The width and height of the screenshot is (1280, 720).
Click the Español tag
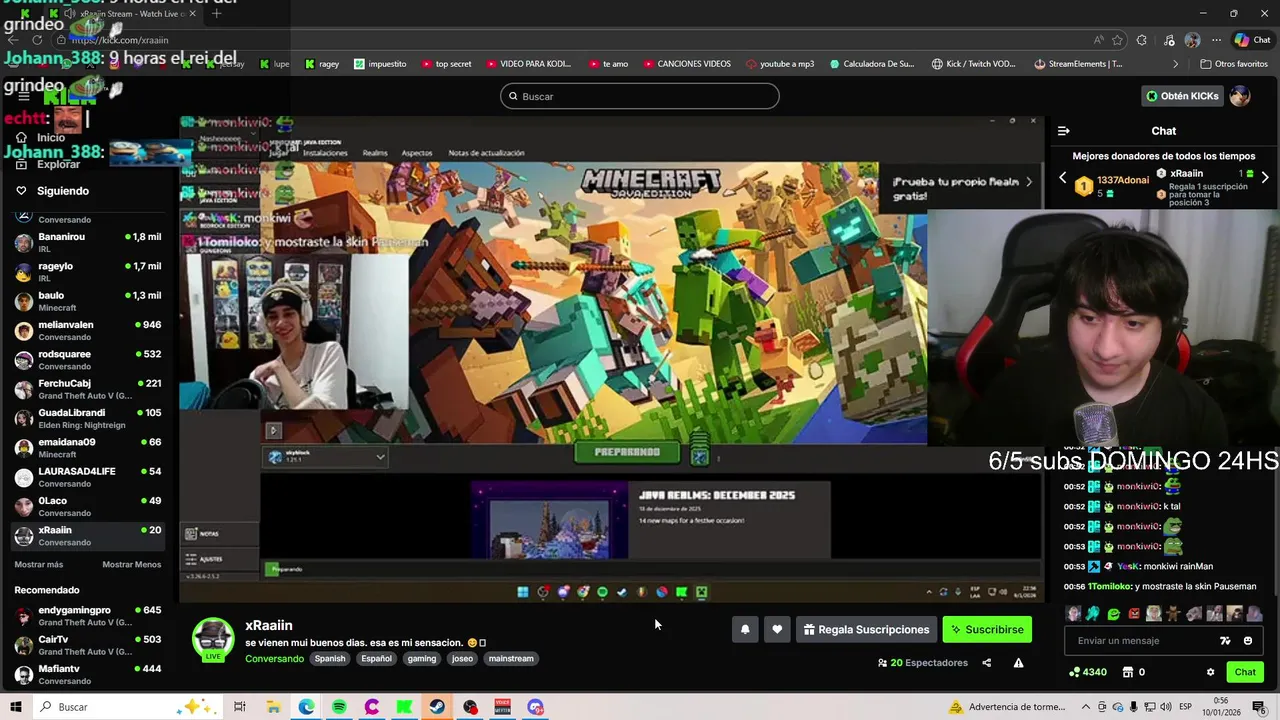point(376,659)
